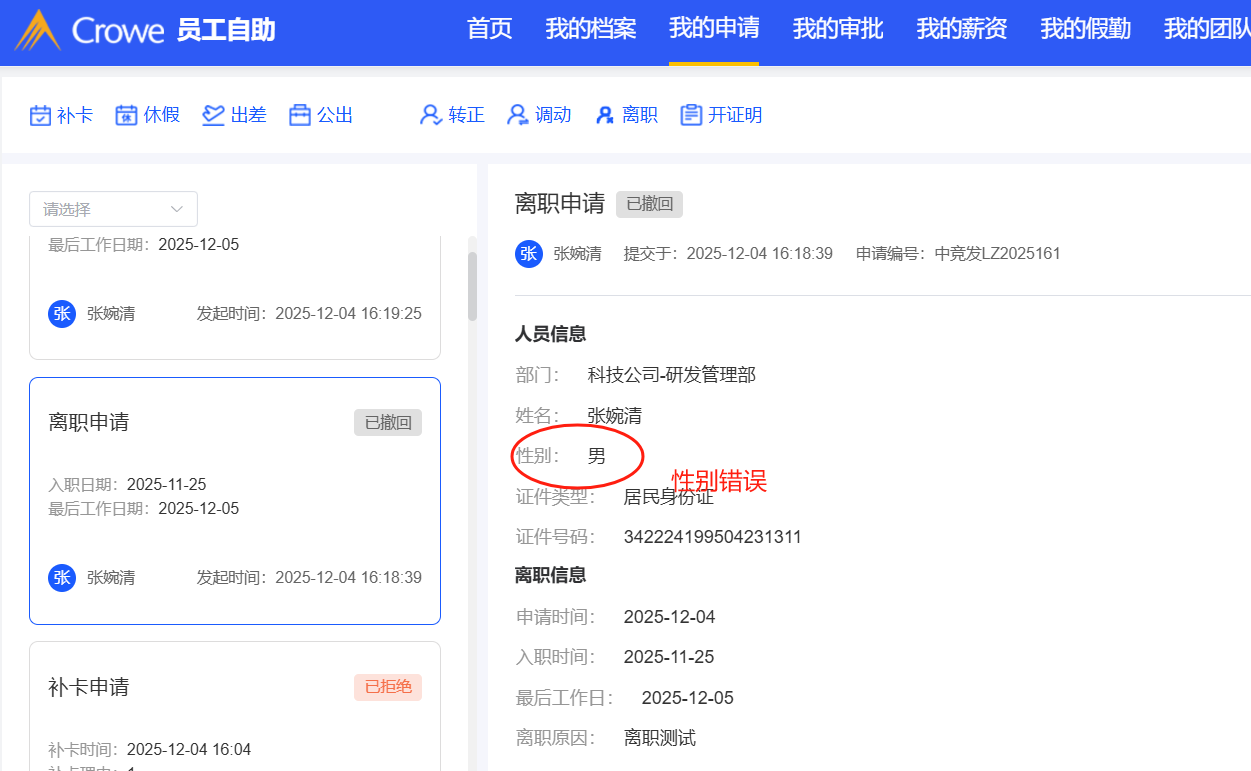Image resolution: width=1251 pixels, height=771 pixels.
Task: Open the 我的薪资 tab
Action: pyautogui.click(x=961, y=29)
